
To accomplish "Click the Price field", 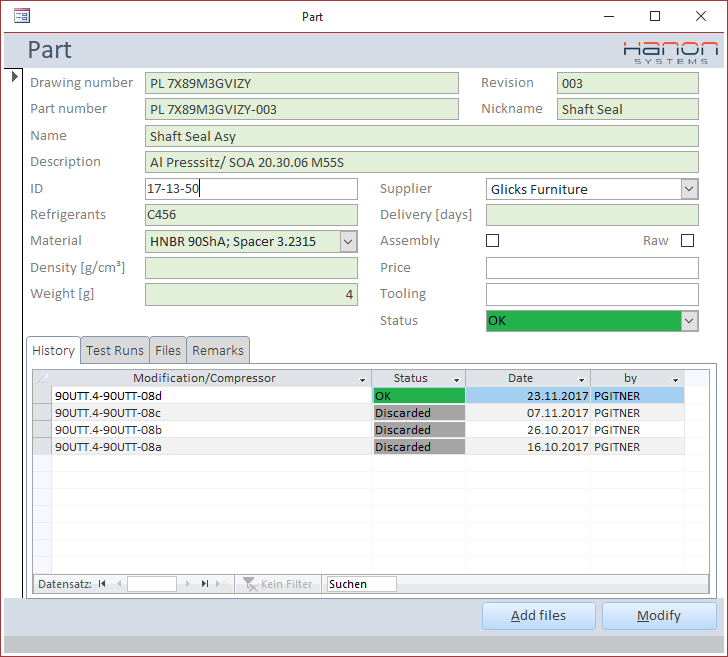I will 592,268.
